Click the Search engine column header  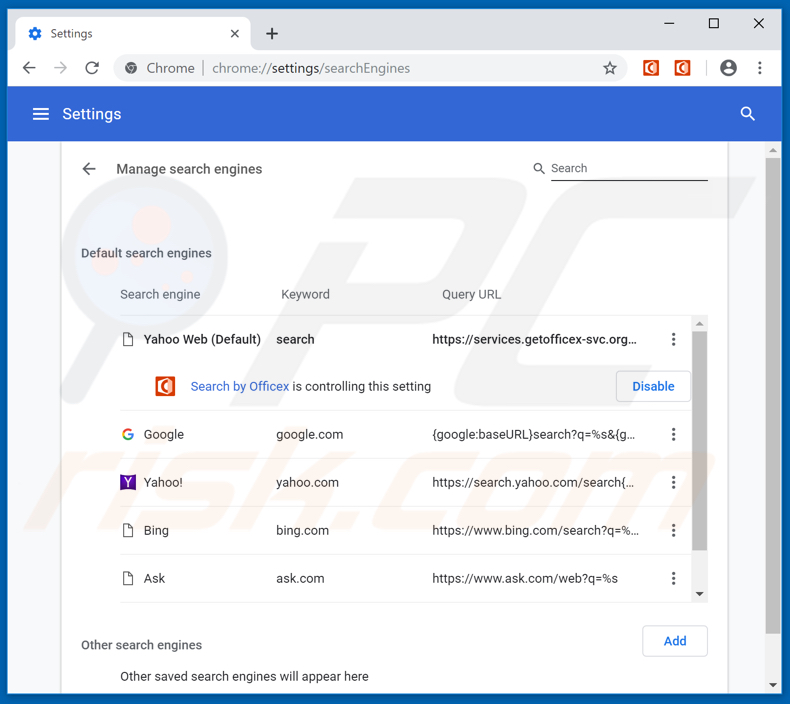click(160, 294)
